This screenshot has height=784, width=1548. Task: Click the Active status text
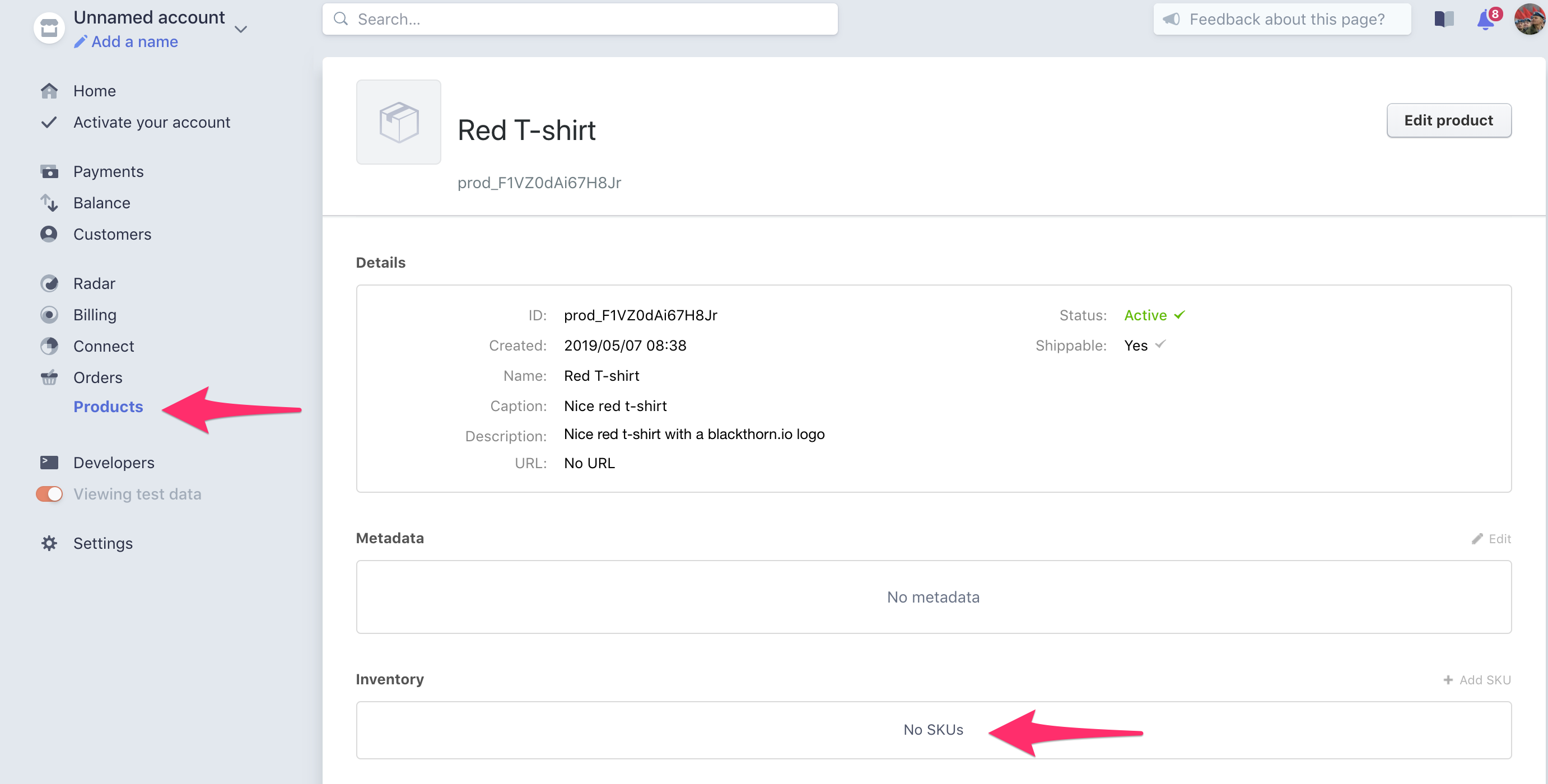click(1145, 315)
